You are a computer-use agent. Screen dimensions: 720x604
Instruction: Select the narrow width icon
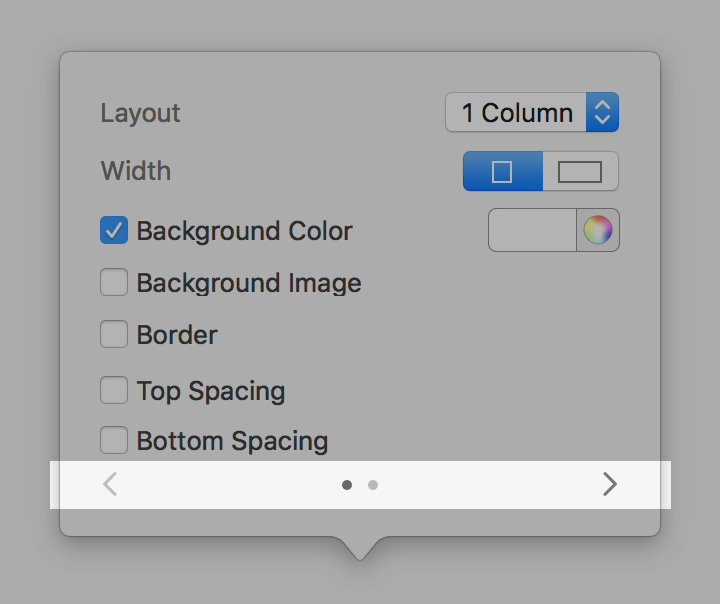click(502, 171)
